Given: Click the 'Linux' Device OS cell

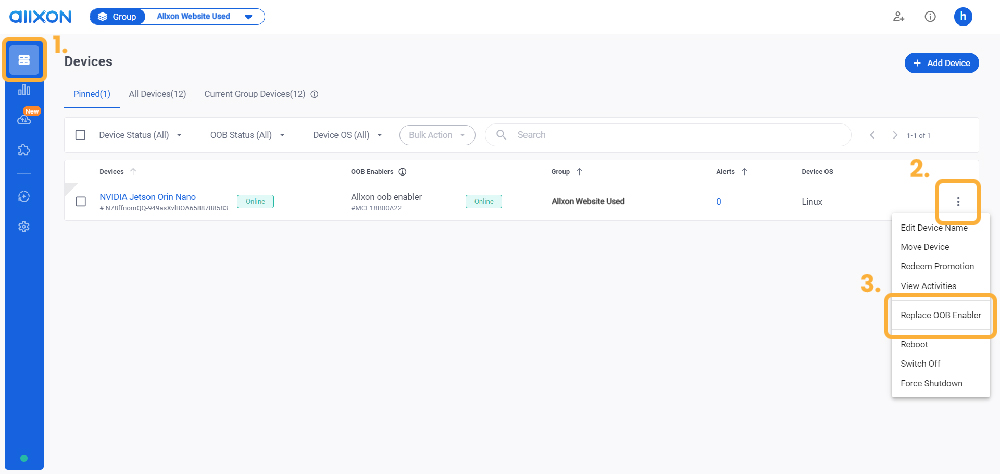Looking at the screenshot, I should (x=812, y=202).
